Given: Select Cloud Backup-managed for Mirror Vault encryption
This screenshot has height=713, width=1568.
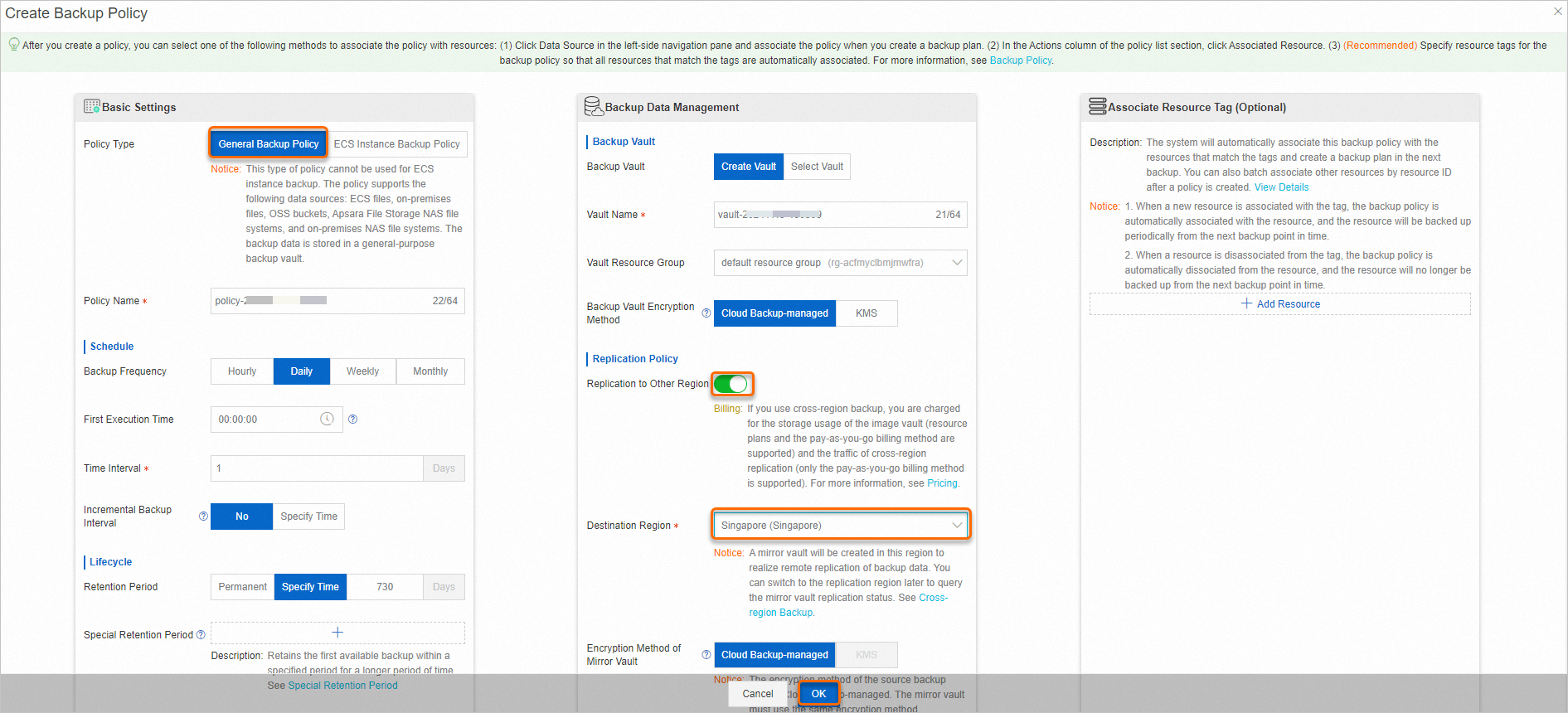Looking at the screenshot, I should (774, 655).
